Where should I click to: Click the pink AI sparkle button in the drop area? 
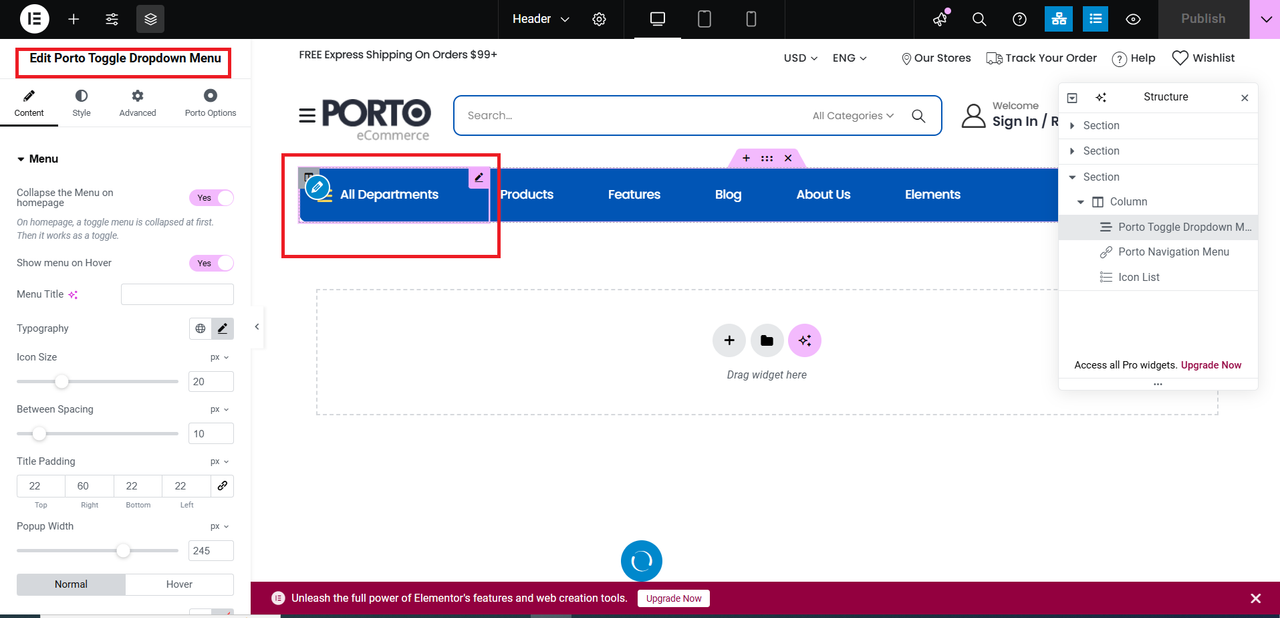point(805,340)
